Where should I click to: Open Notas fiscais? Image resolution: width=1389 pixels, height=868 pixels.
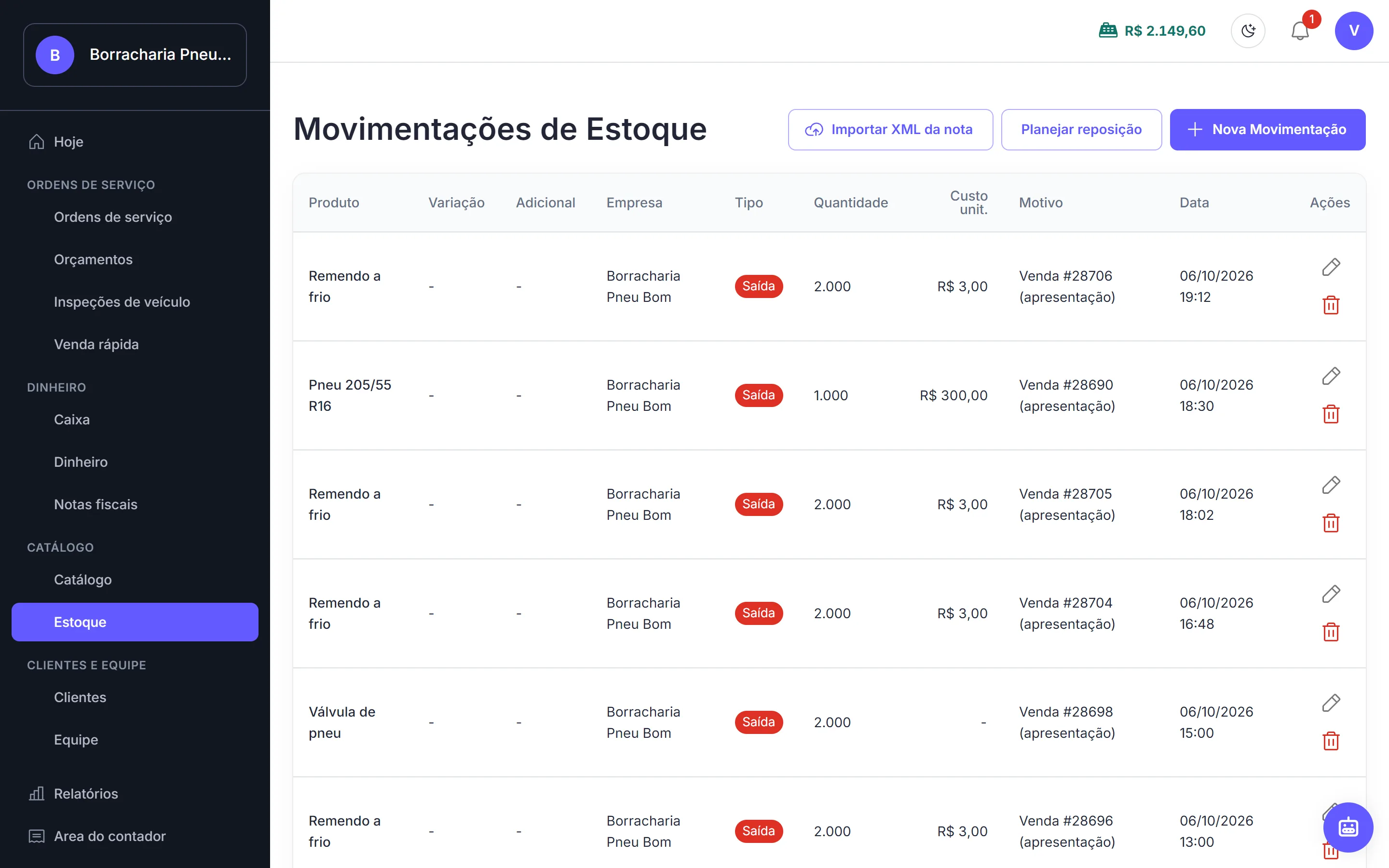[x=135, y=504]
